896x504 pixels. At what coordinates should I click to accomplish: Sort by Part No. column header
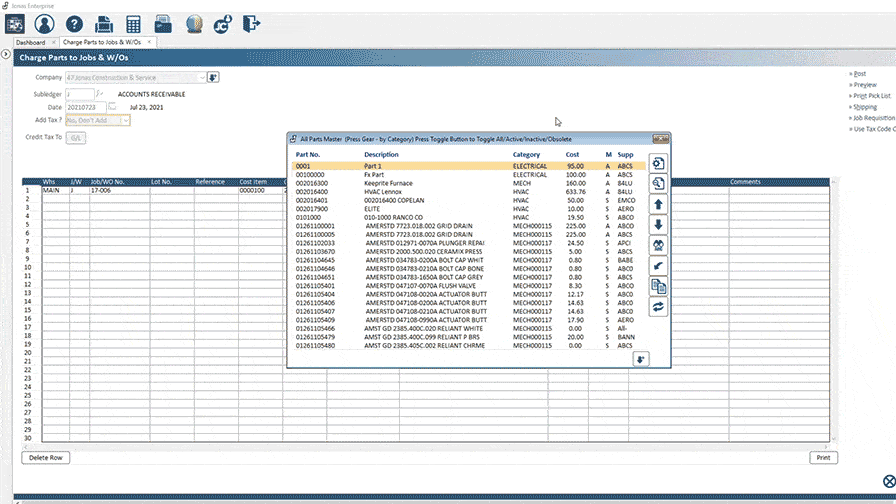coord(307,154)
